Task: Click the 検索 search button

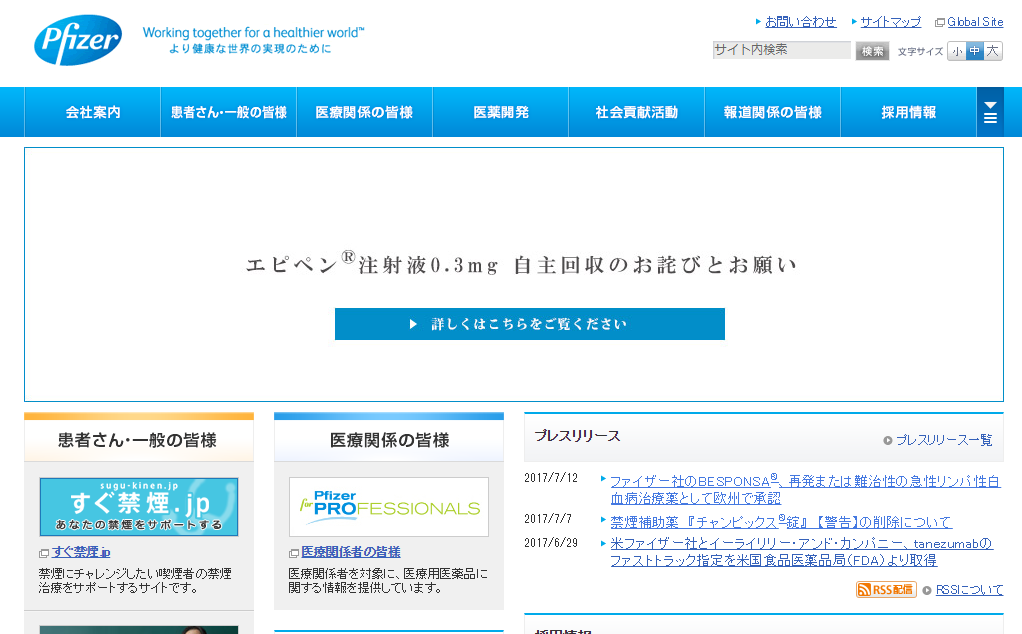Action: (x=872, y=51)
